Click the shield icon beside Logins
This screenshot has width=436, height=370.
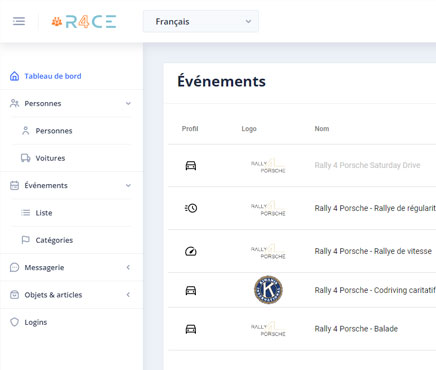click(x=14, y=322)
